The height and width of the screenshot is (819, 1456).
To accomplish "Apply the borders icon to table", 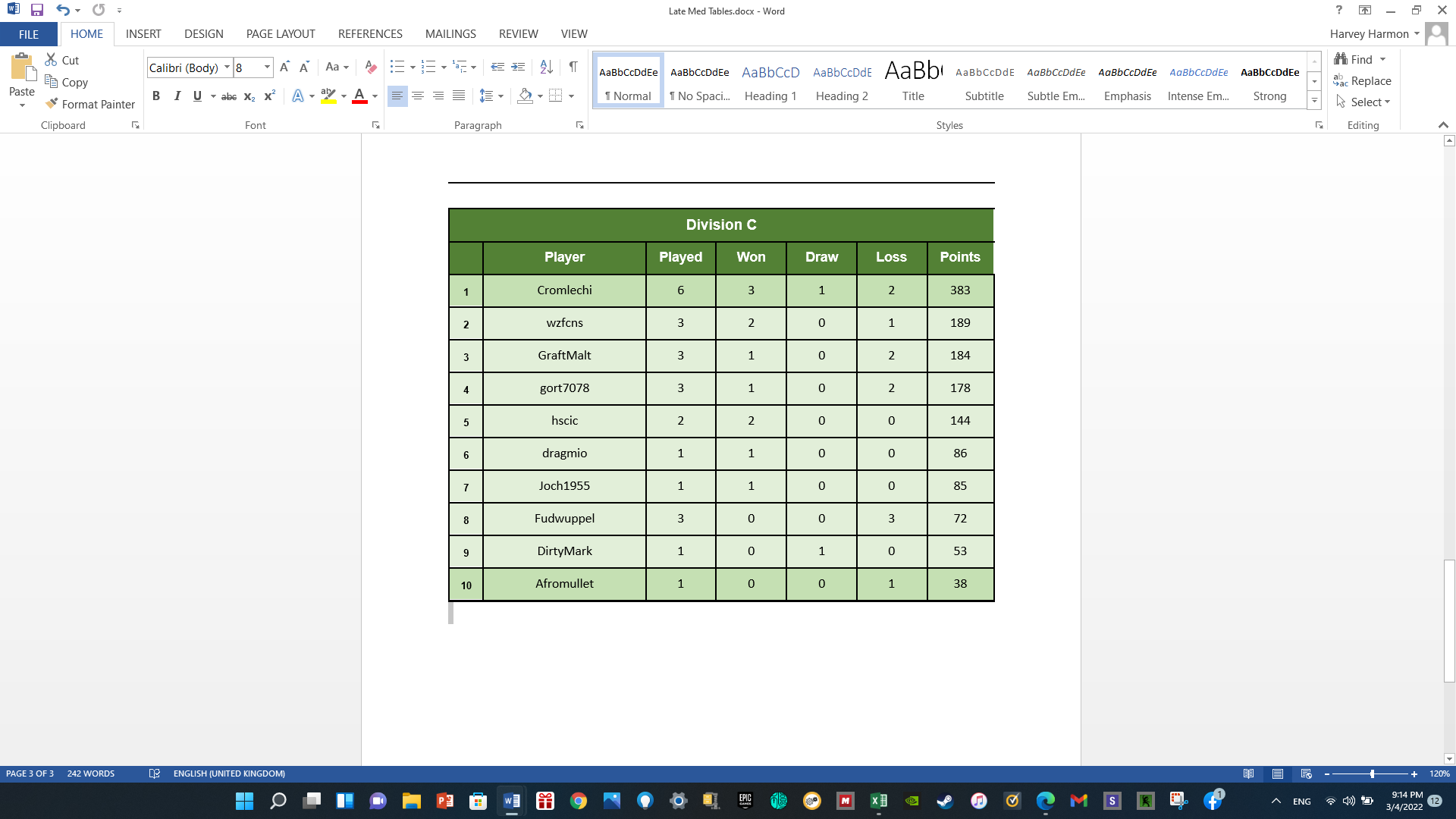I will click(x=556, y=96).
